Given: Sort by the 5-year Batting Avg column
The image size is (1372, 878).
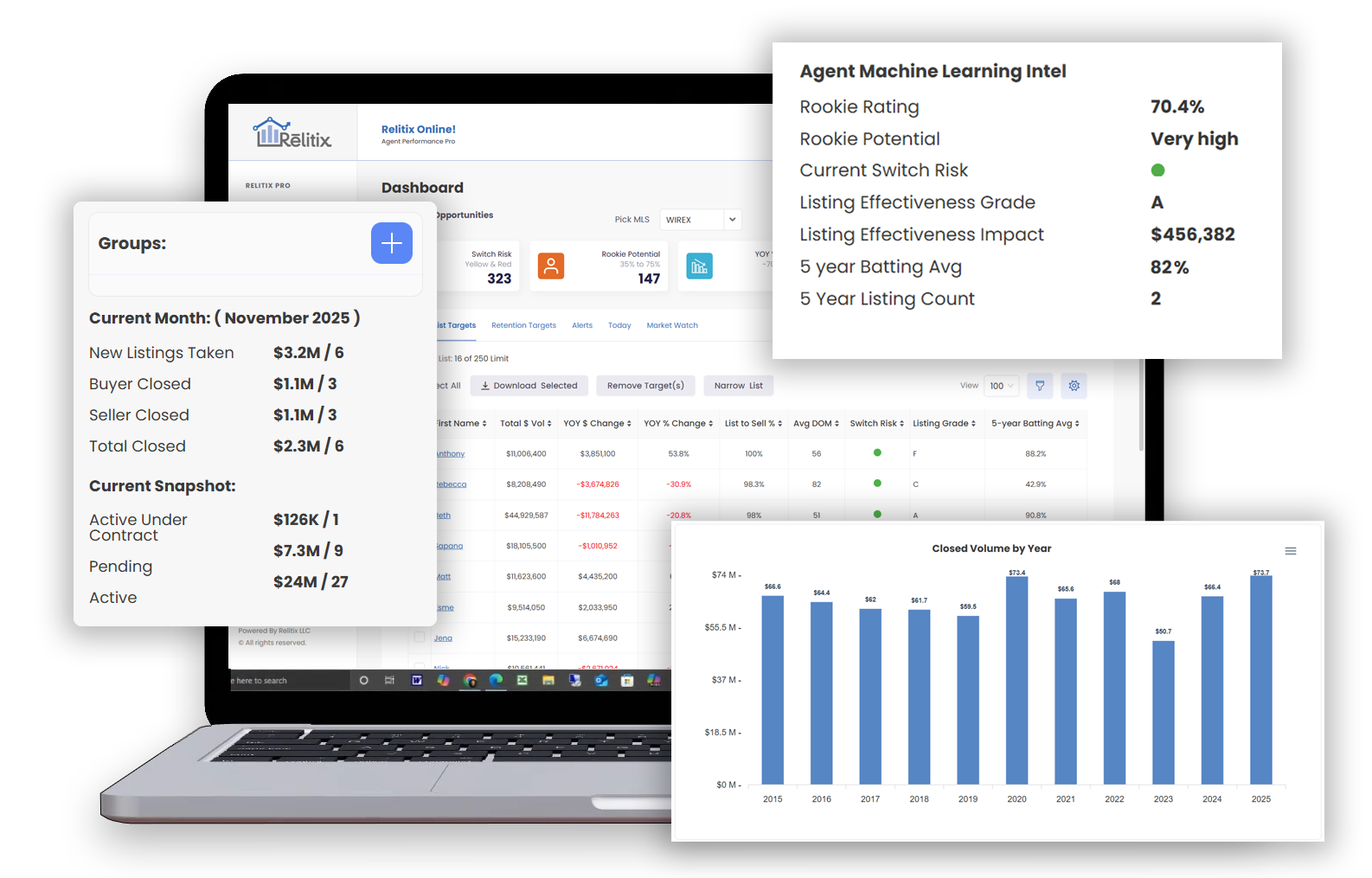Looking at the screenshot, I should coord(1035,424).
